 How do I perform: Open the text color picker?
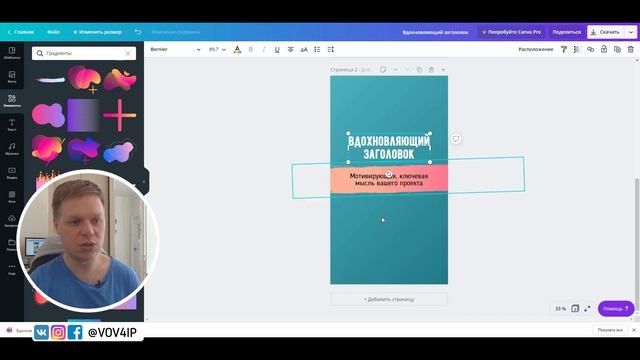click(x=237, y=49)
